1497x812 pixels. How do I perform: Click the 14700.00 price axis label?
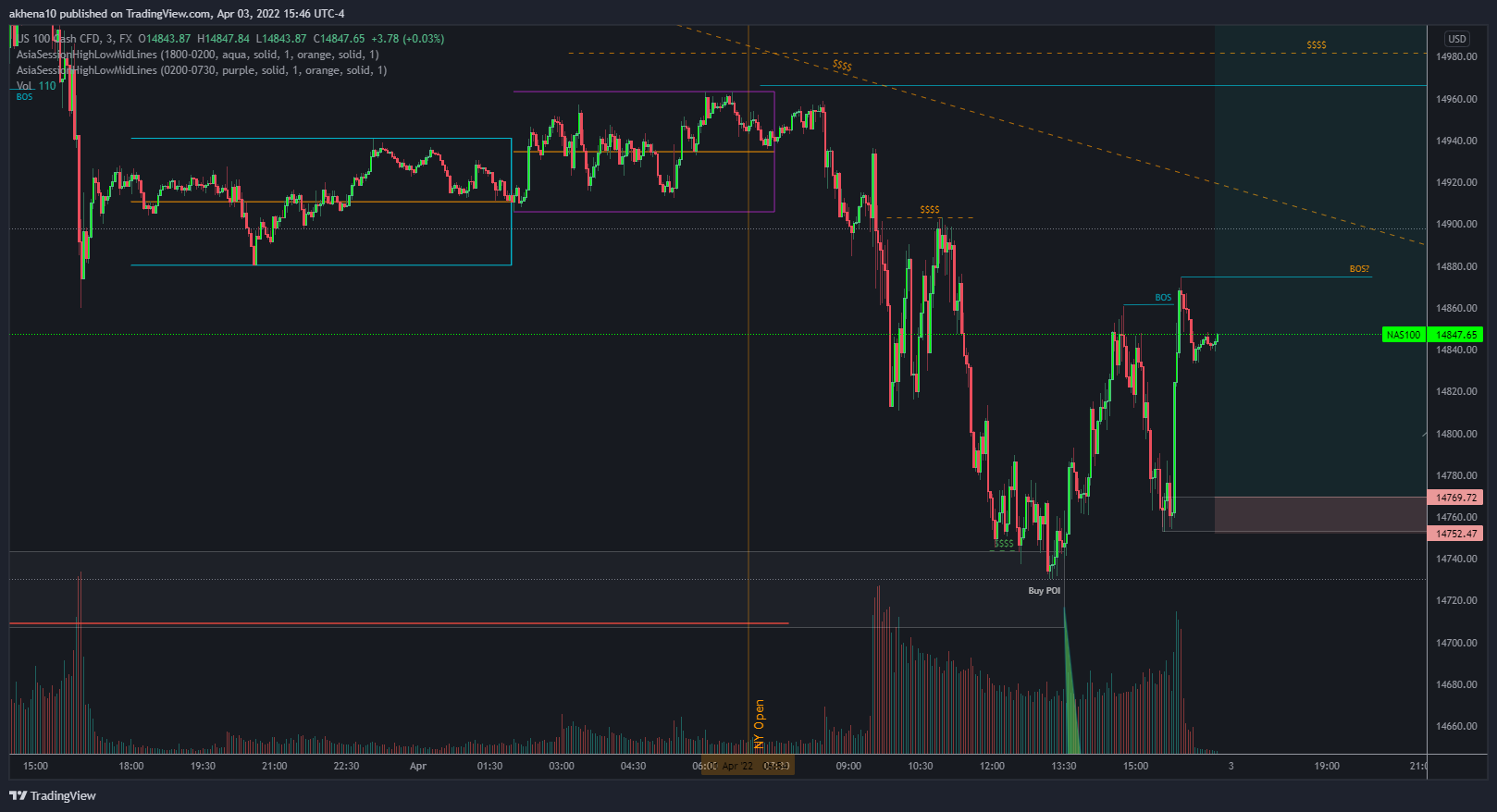pos(1456,643)
